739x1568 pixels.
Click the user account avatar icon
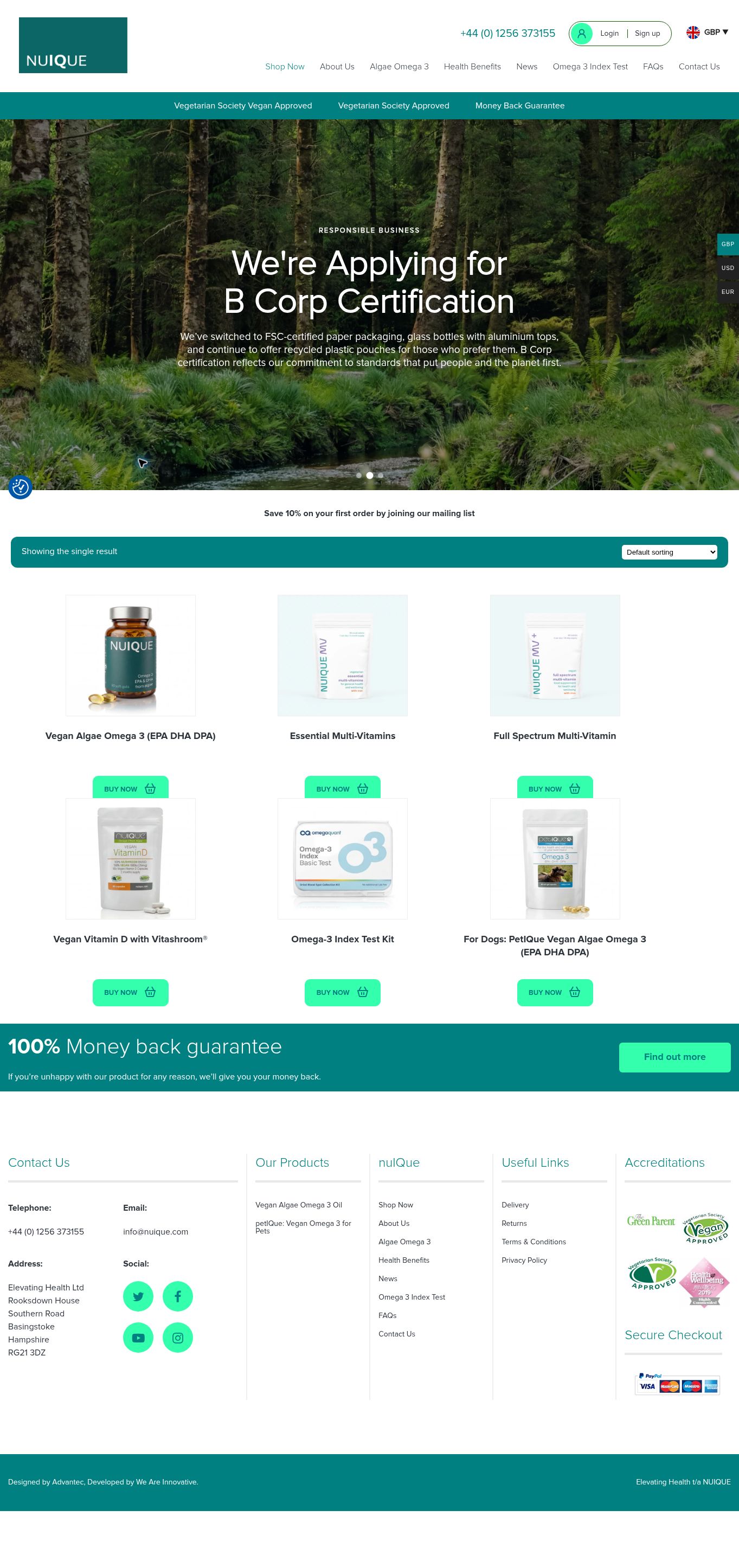click(x=581, y=34)
